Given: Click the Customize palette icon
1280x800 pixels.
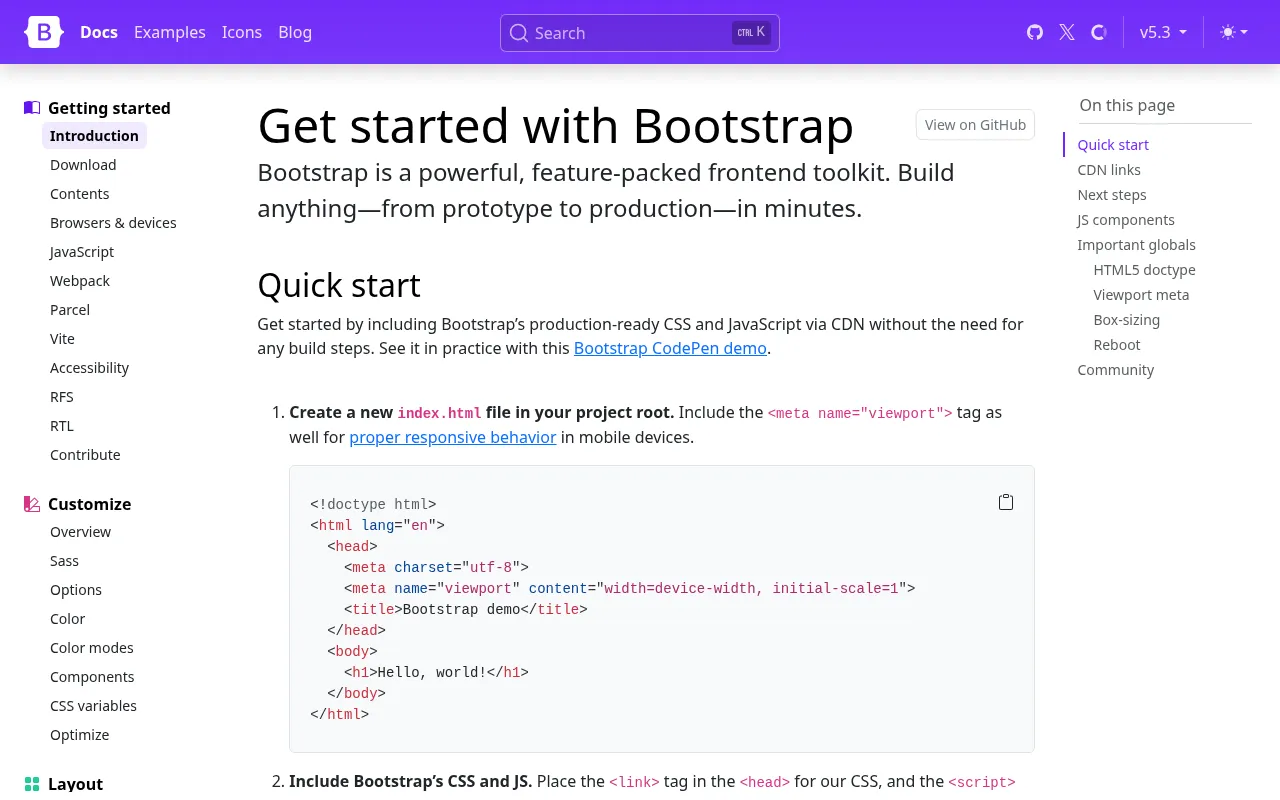Looking at the screenshot, I should (32, 504).
